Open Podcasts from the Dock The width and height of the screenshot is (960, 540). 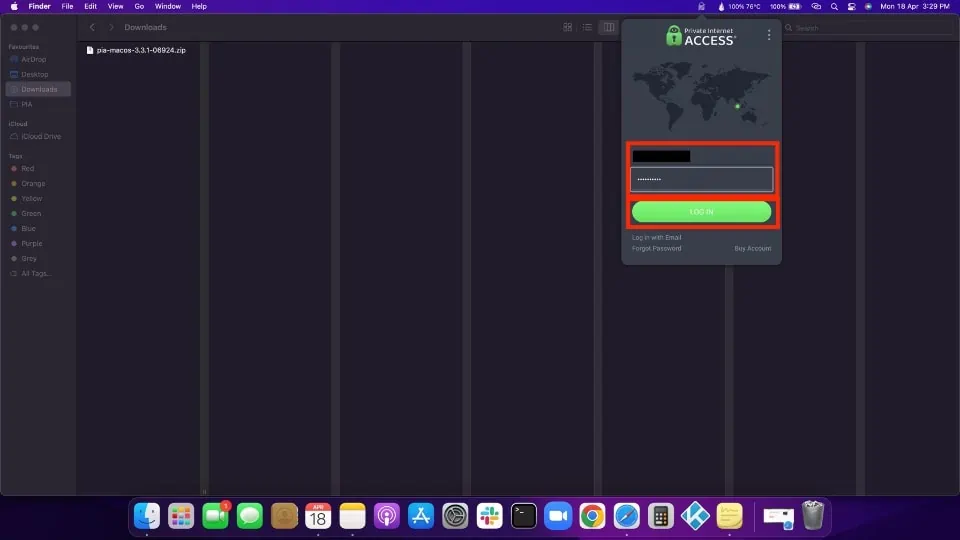pyautogui.click(x=387, y=516)
